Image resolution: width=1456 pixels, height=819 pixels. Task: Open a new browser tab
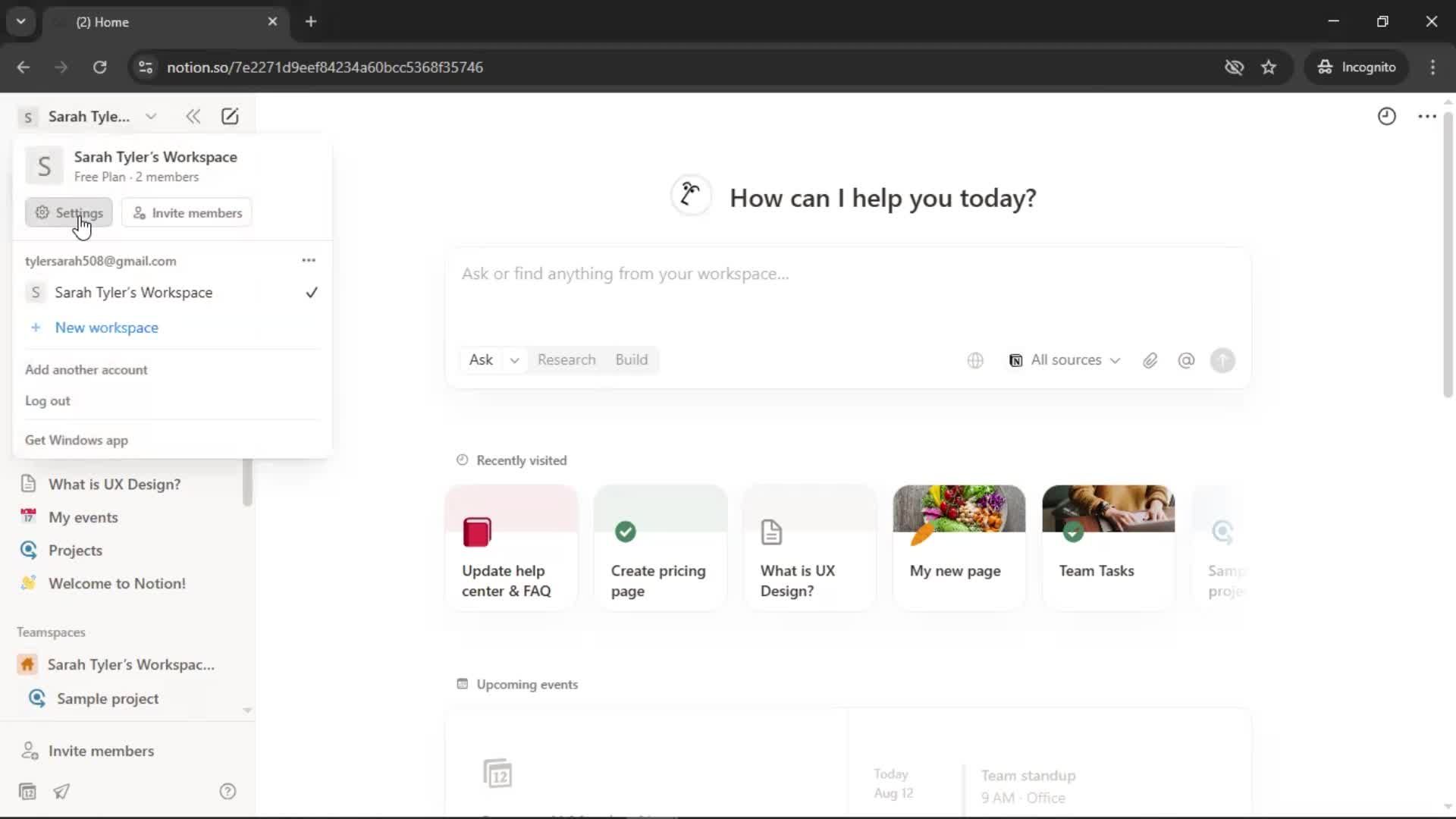[311, 21]
